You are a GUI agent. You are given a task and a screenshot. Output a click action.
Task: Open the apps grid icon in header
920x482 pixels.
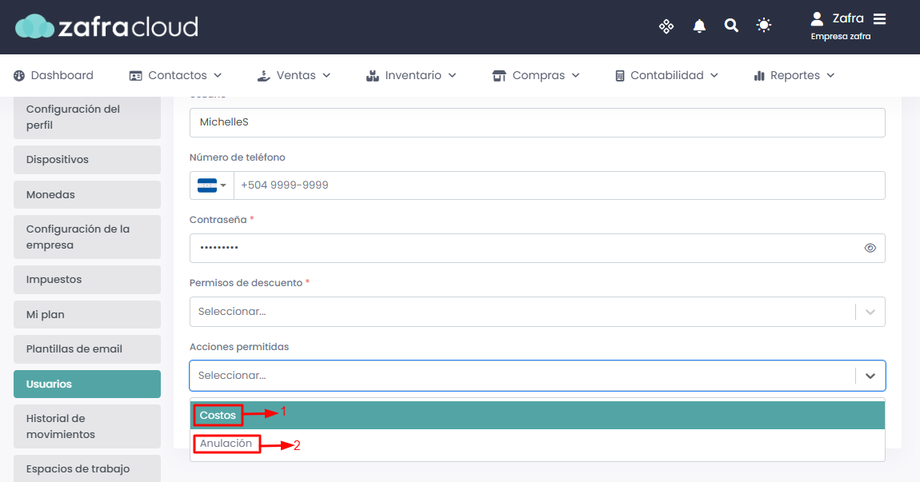(666, 26)
